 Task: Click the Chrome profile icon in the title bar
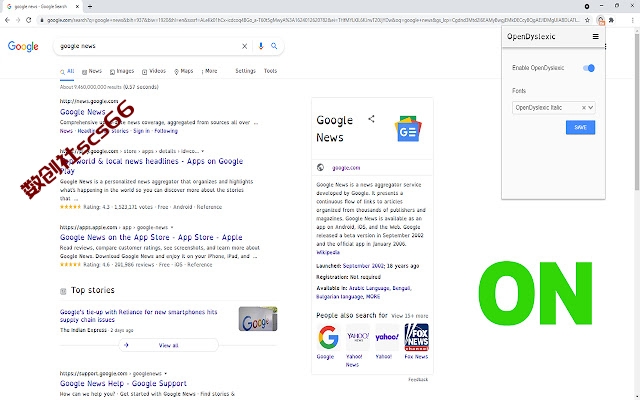587,6
